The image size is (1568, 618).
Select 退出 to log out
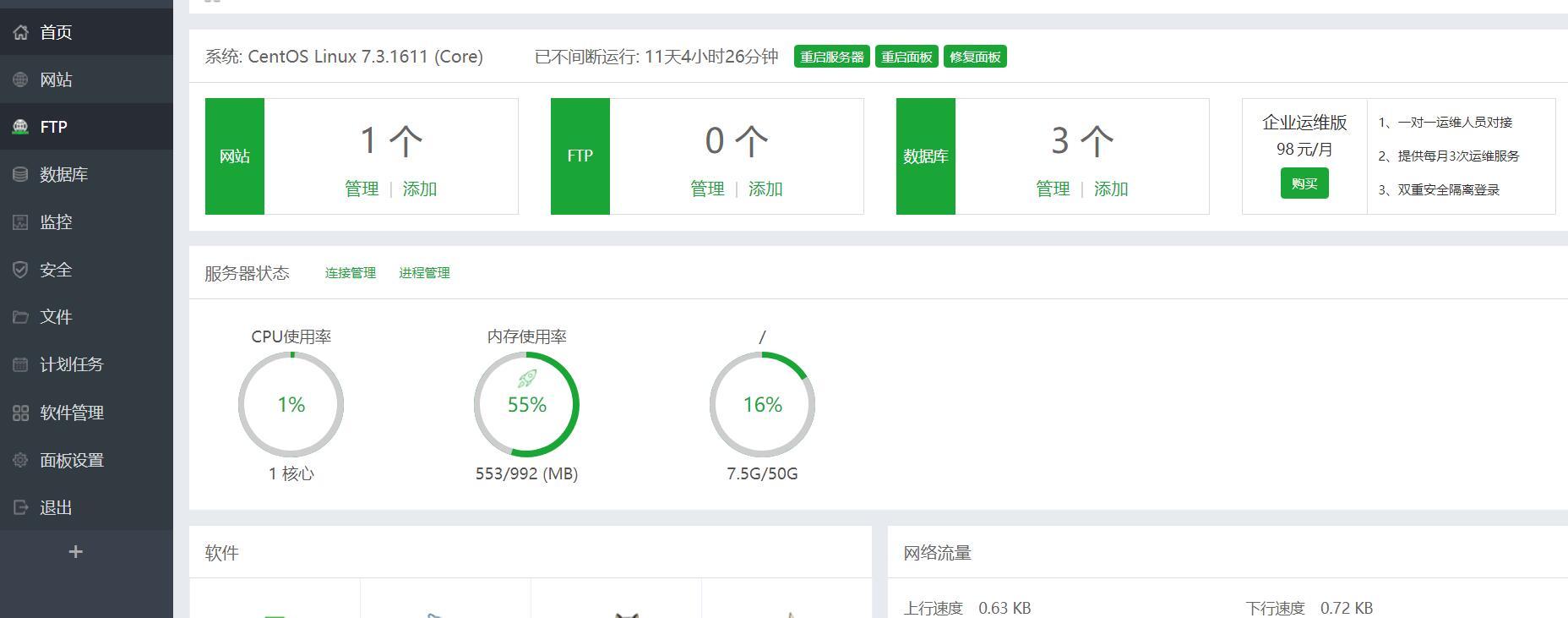tap(86, 507)
